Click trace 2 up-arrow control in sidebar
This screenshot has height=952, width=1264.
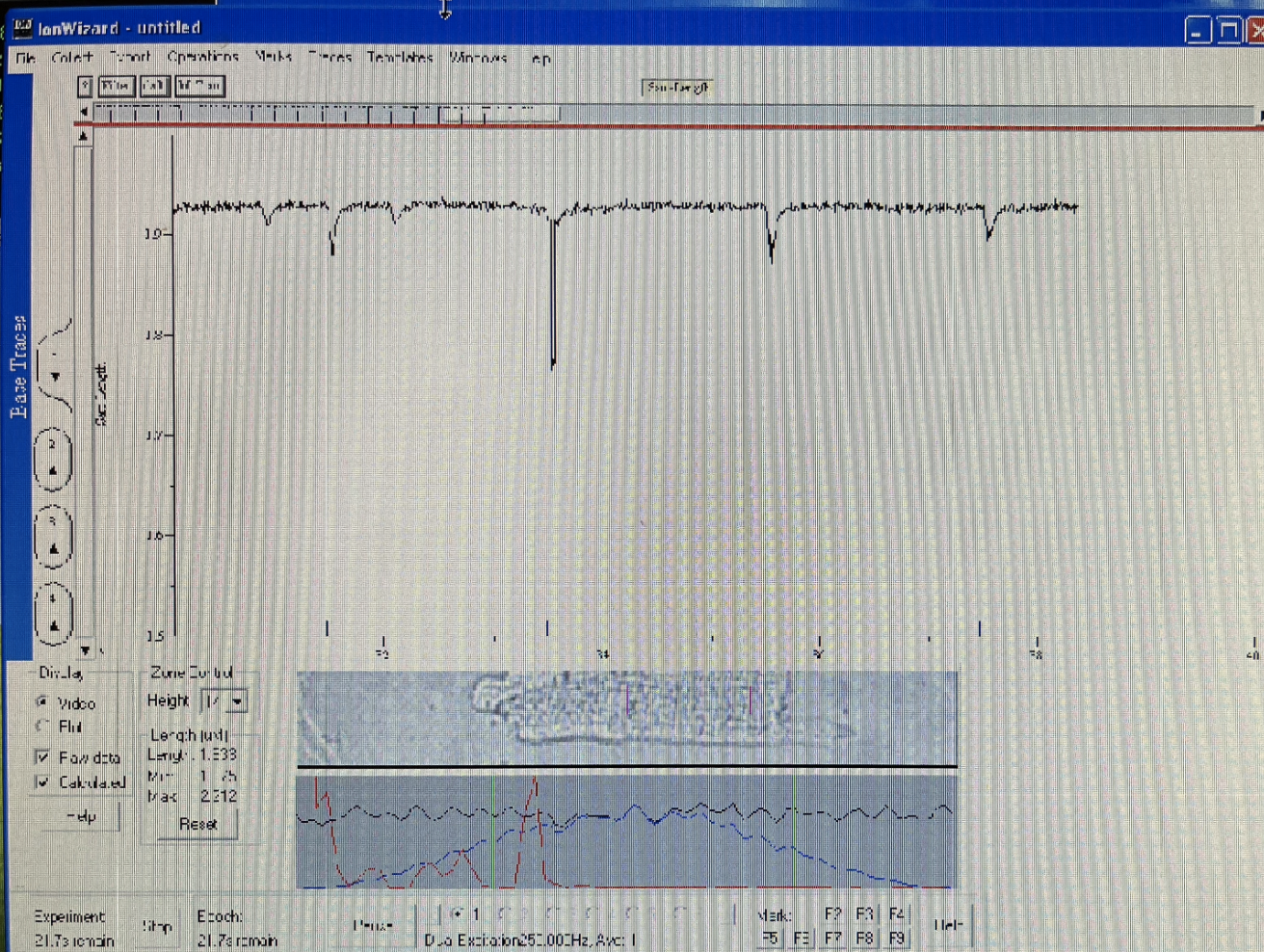(54, 470)
